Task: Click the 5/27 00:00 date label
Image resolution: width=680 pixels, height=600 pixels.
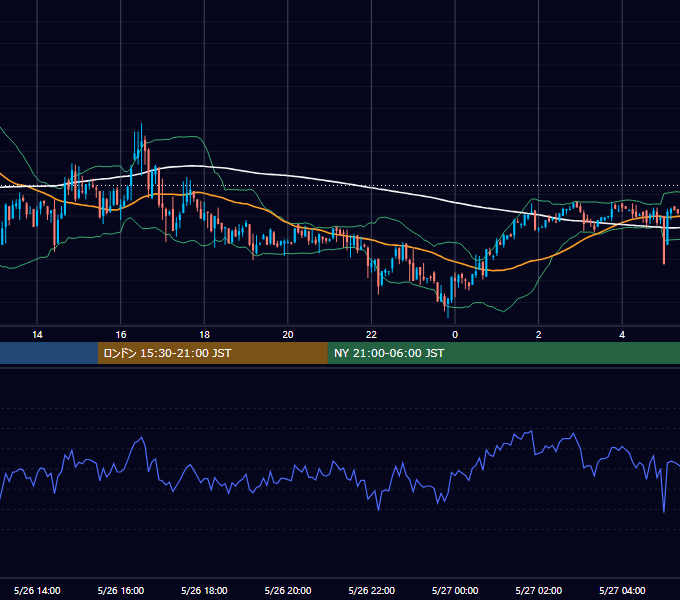Action: [455, 590]
